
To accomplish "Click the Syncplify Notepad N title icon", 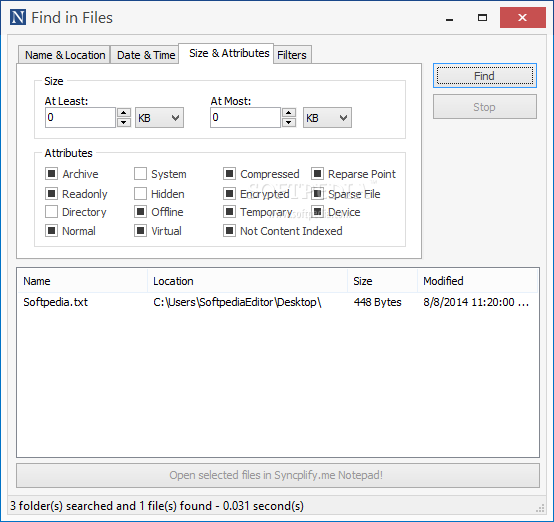I will click(x=18, y=17).
